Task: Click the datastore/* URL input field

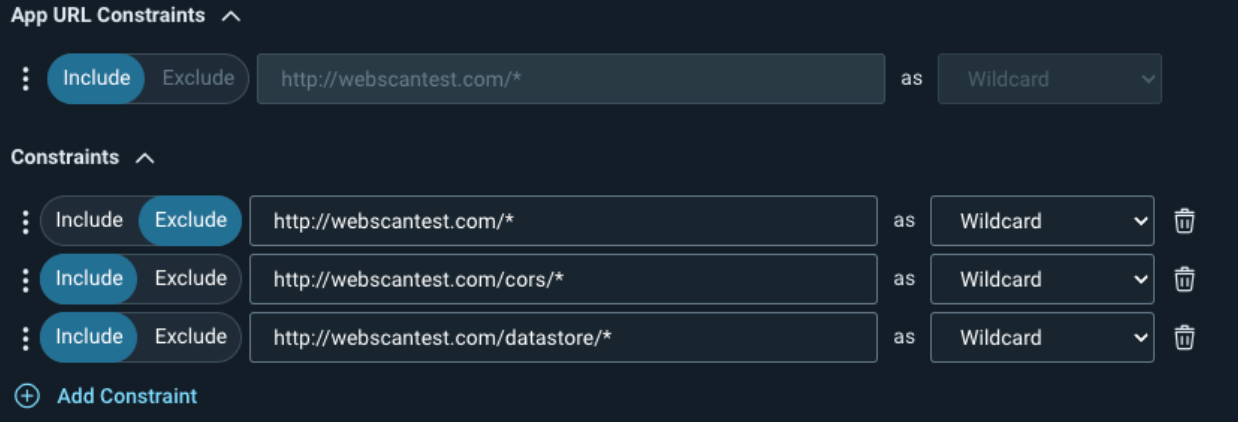Action: pos(563,338)
